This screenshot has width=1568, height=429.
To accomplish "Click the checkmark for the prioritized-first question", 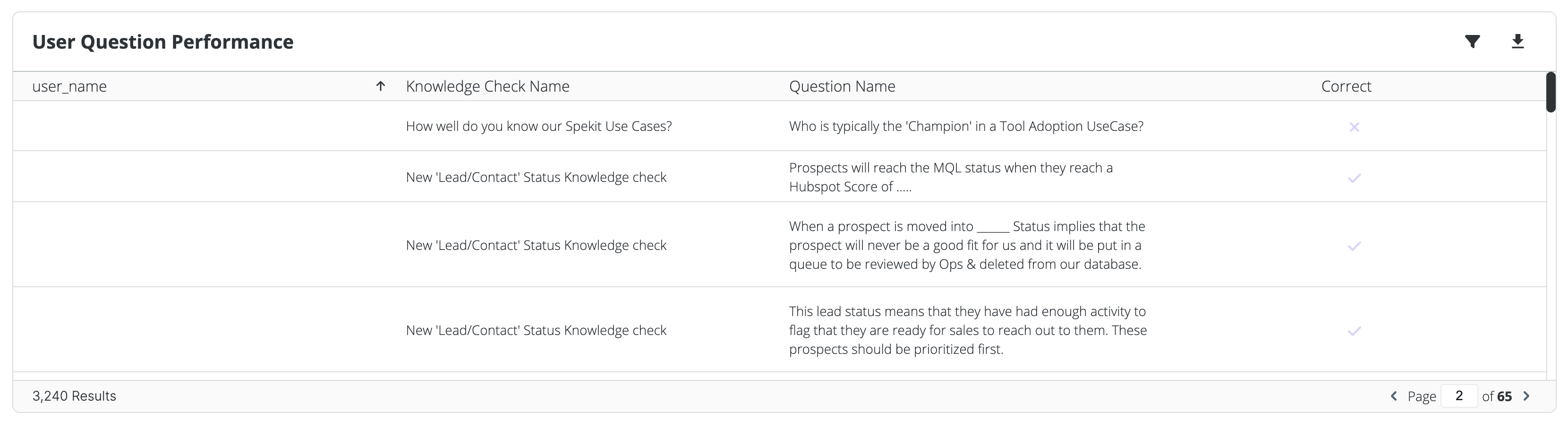I will coord(1354,331).
